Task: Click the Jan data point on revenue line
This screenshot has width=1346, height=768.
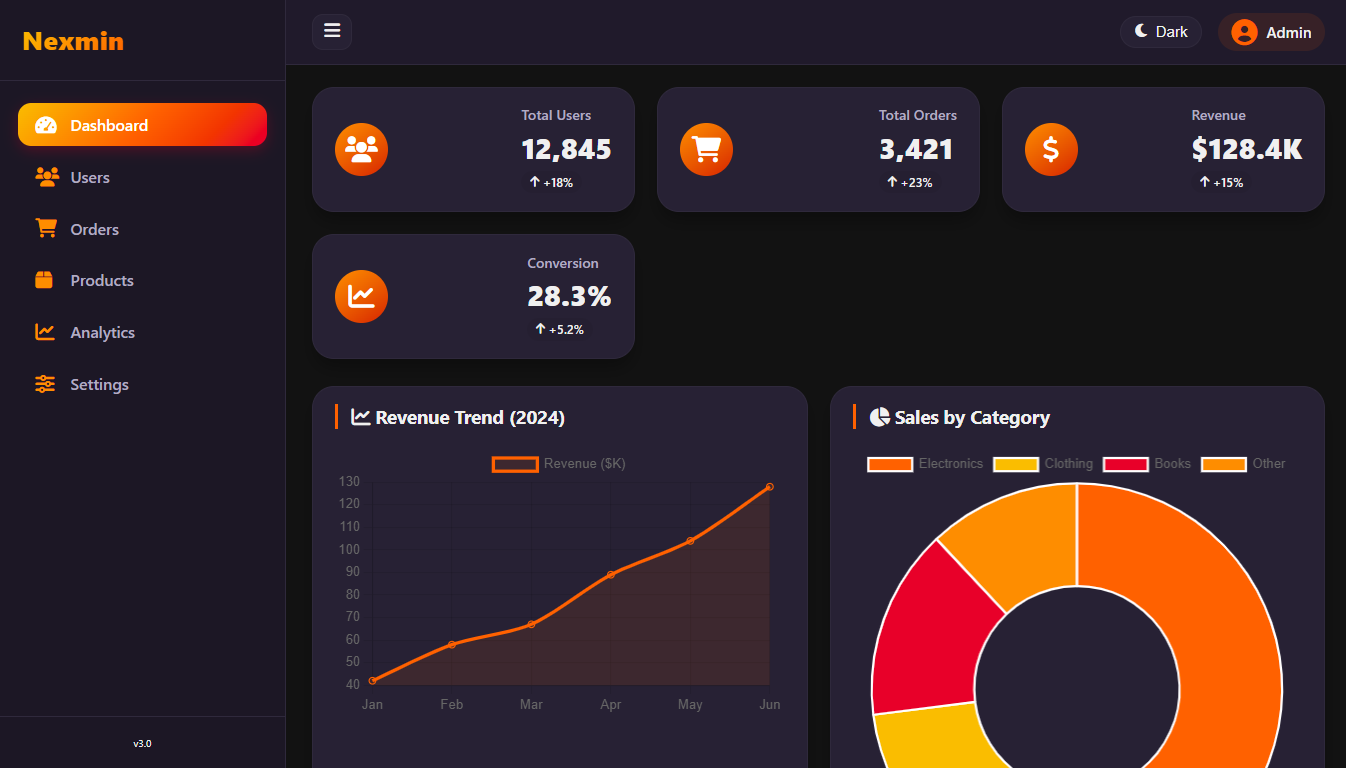Action: click(372, 681)
